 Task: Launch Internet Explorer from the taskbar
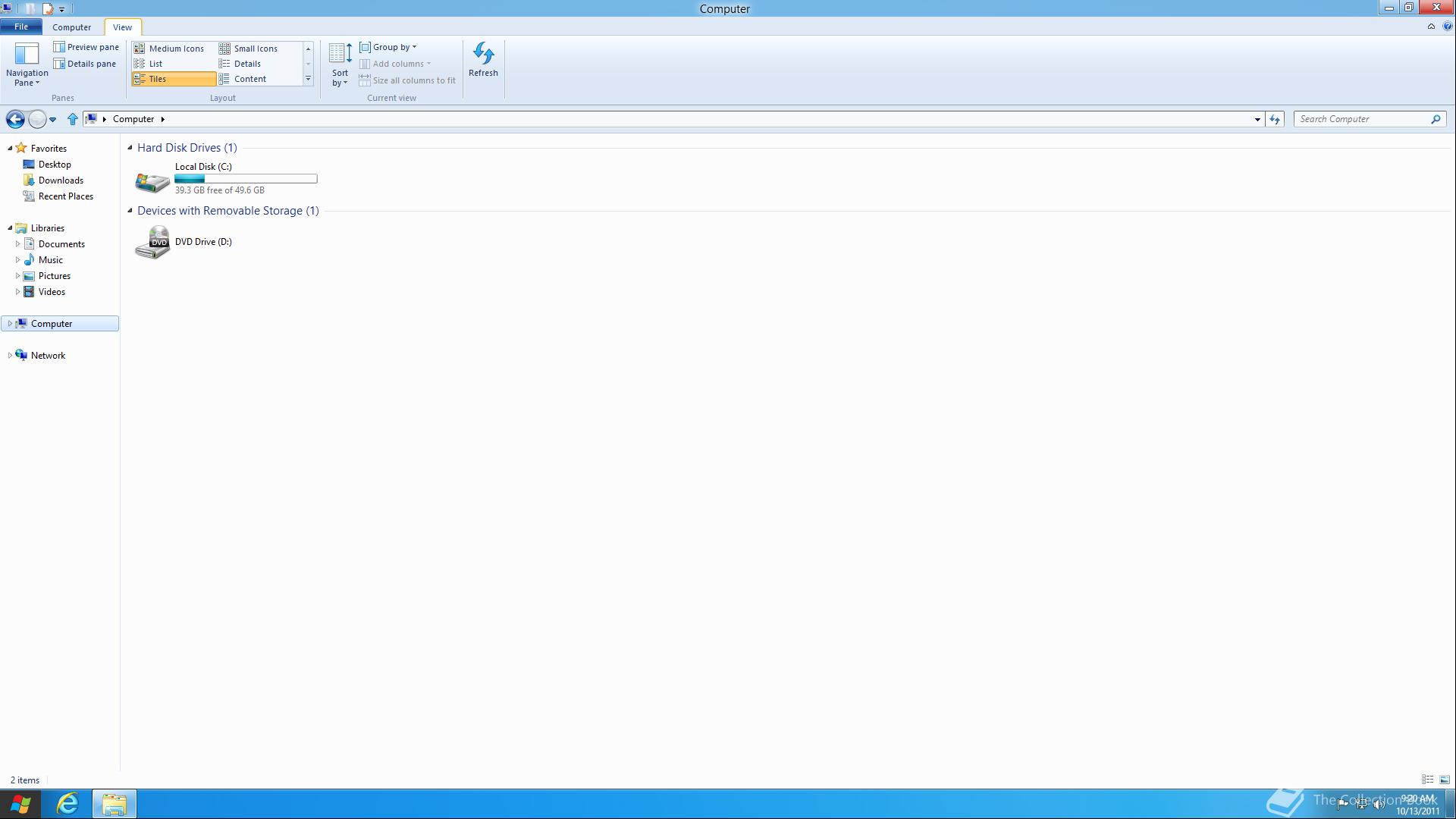67,804
